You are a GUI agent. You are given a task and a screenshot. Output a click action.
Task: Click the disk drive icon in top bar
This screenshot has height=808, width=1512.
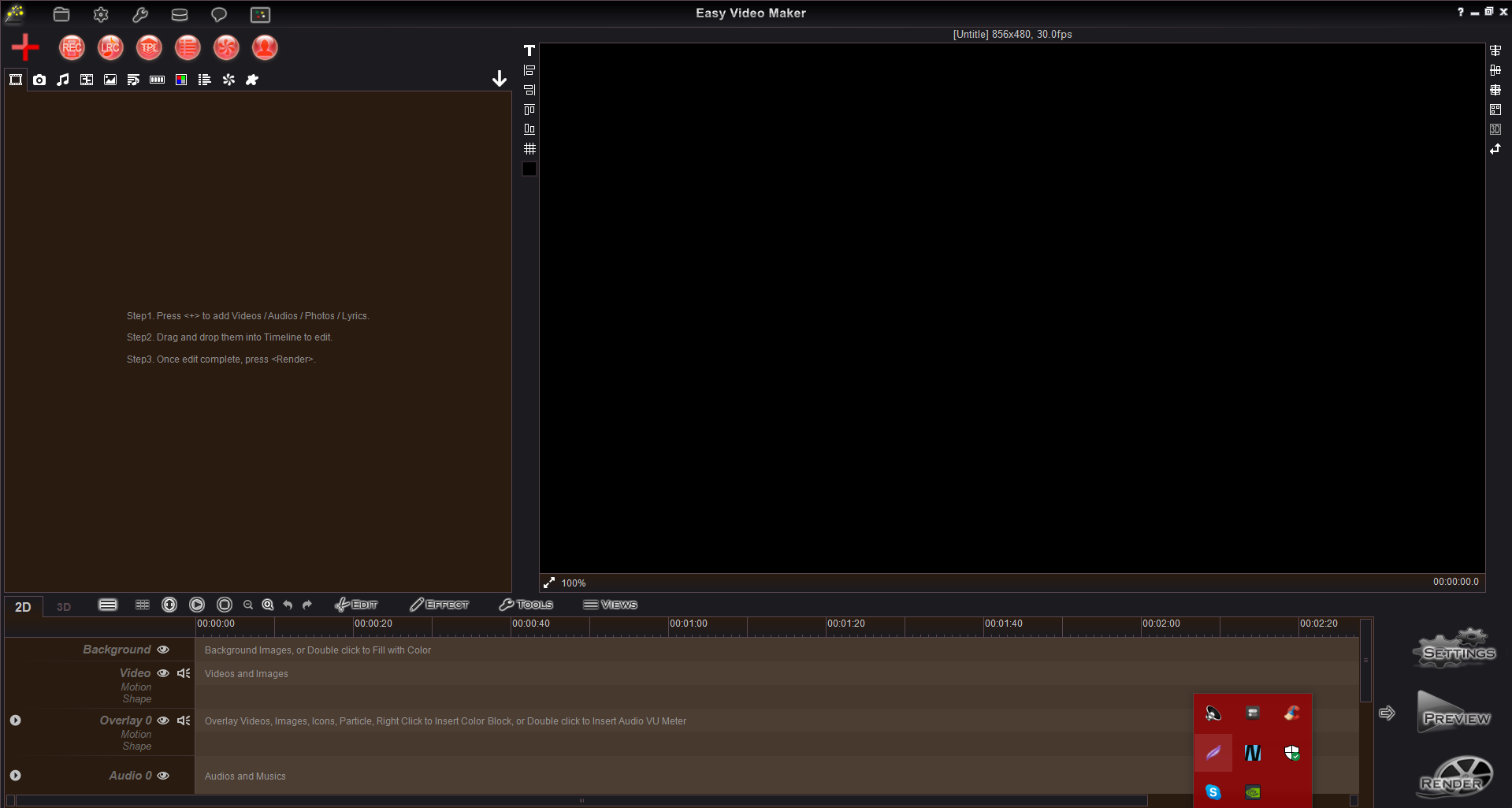(180, 14)
